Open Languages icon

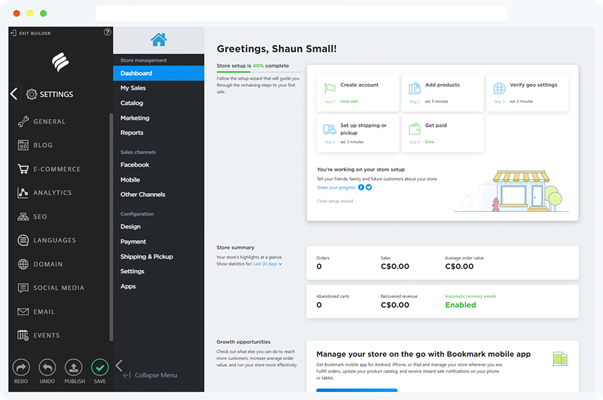point(23,240)
